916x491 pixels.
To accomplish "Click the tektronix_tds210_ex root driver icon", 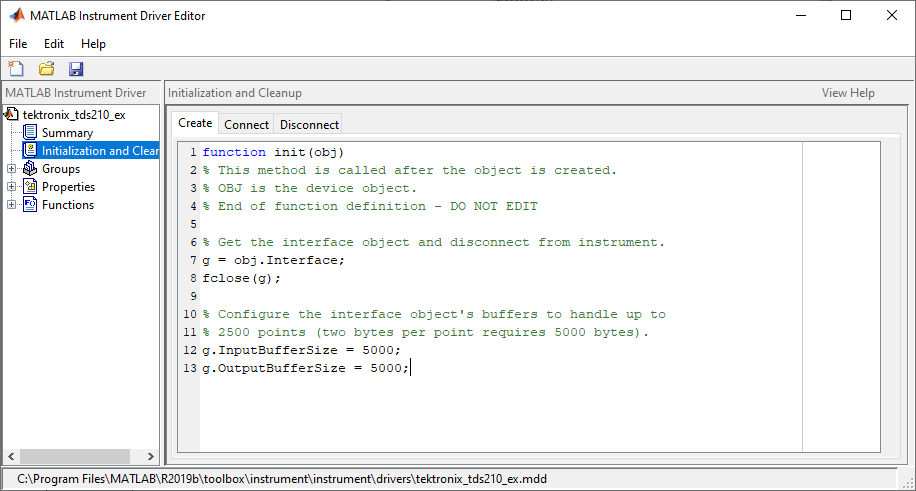I will (x=13, y=114).
